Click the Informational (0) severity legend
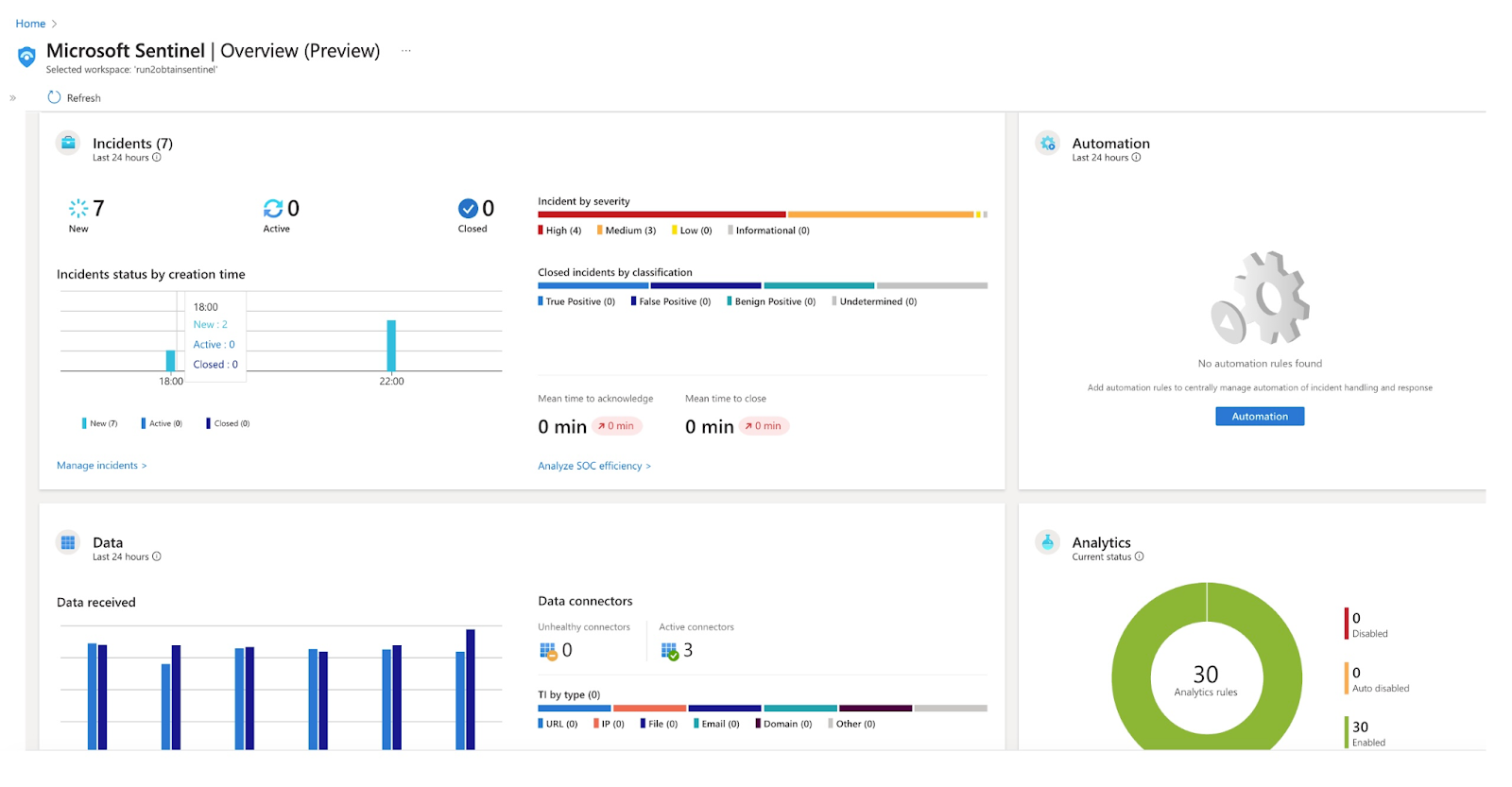1512x787 pixels. click(769, 231)
